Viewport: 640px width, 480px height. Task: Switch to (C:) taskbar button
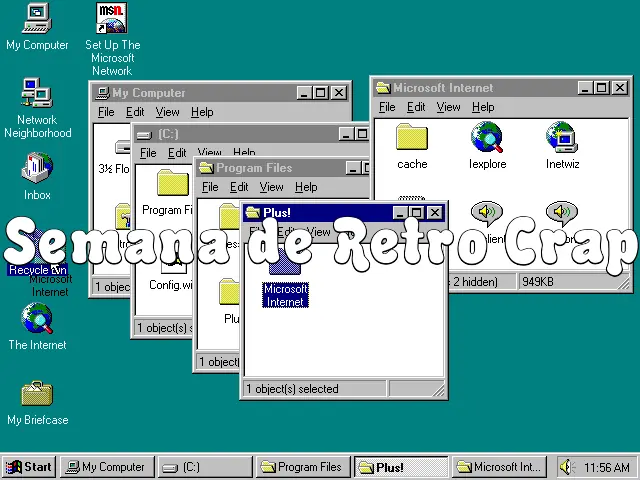coord(205,467)
